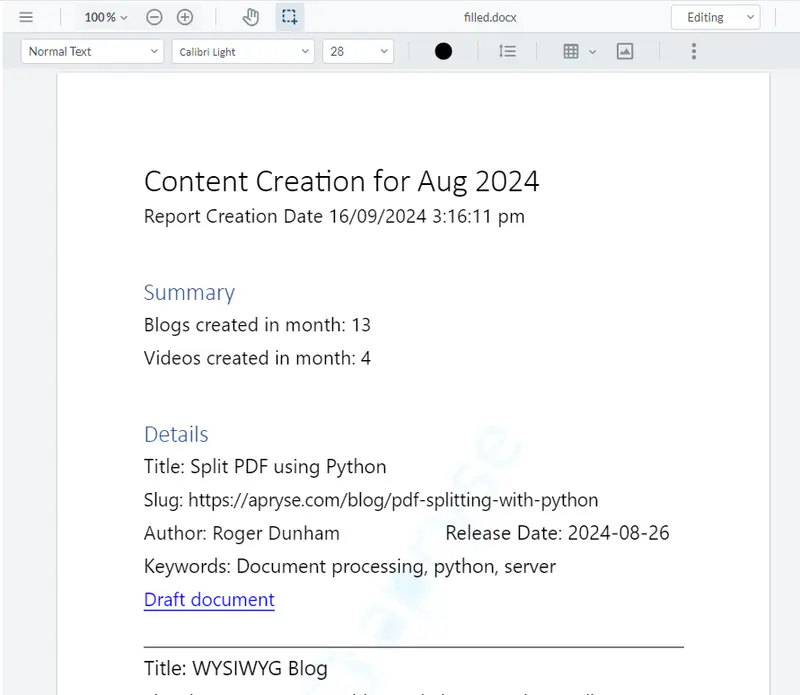Image resolution: width=800 pixels, height=695 pixels.
Task: Expand the table dropdown arrow
Action: click(592, 52)
